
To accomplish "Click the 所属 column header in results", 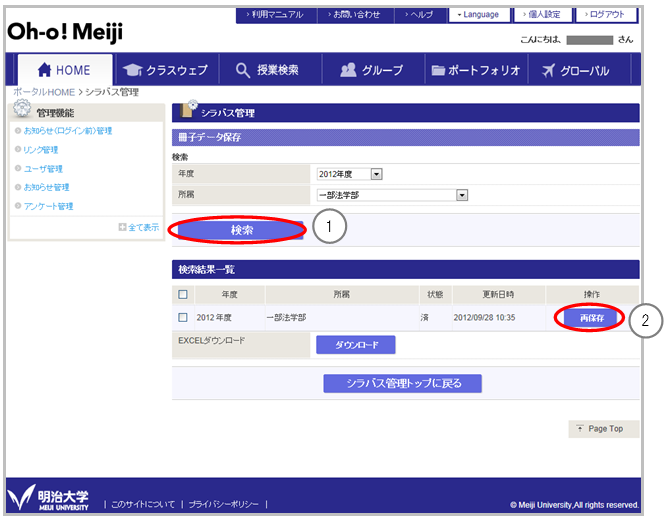I will point(341,294).
